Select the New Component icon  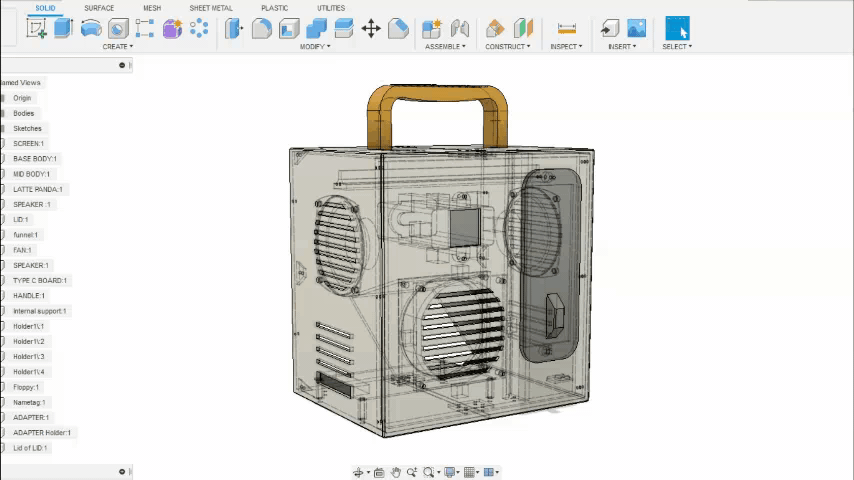click(432, 29)
